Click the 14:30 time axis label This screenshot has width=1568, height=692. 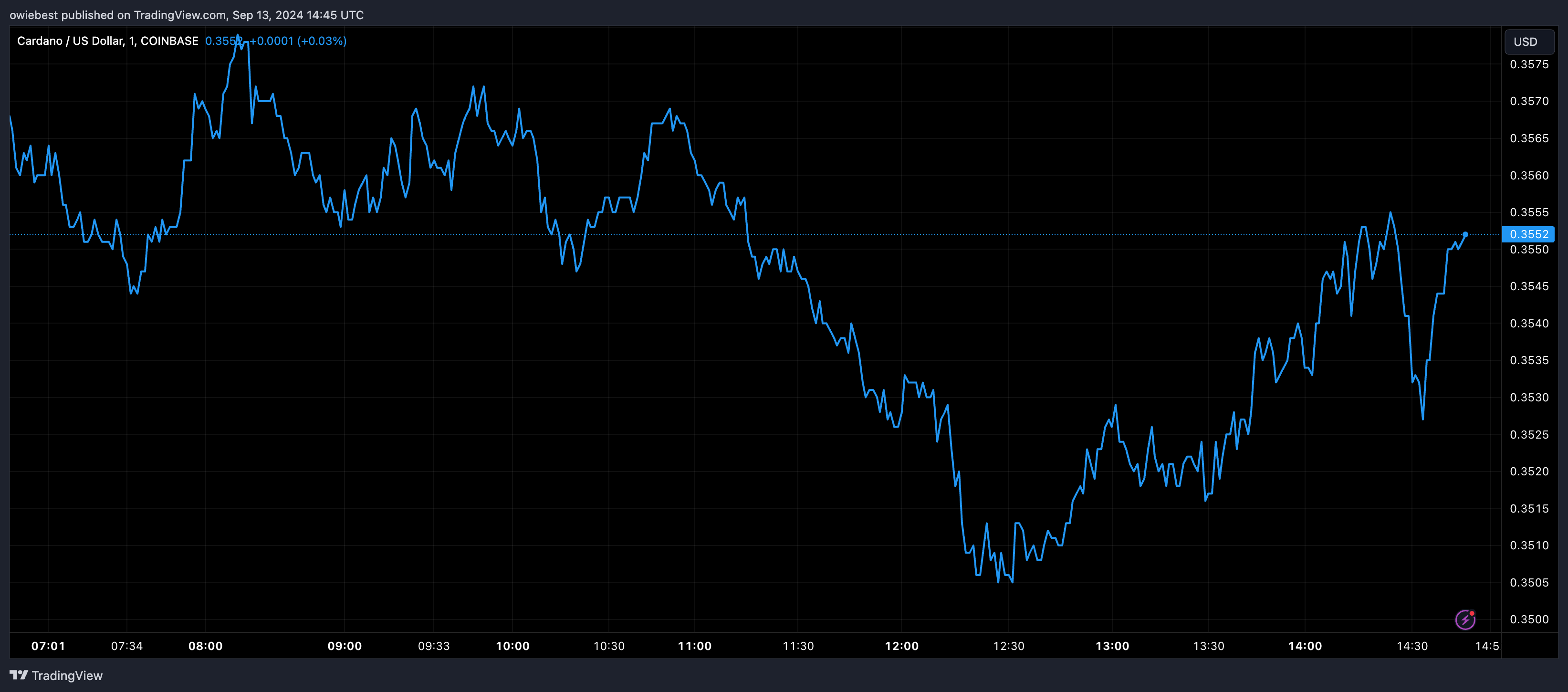(x=1411, y=646)
